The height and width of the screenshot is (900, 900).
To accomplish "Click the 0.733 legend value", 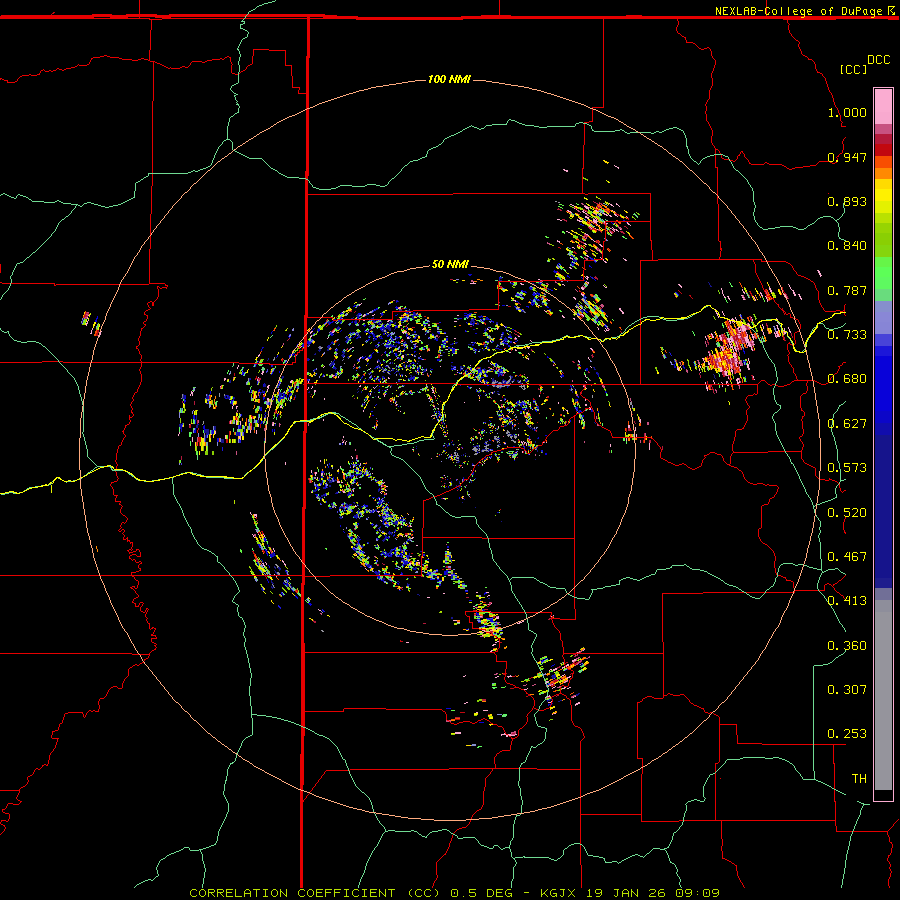I will point(847,335).
